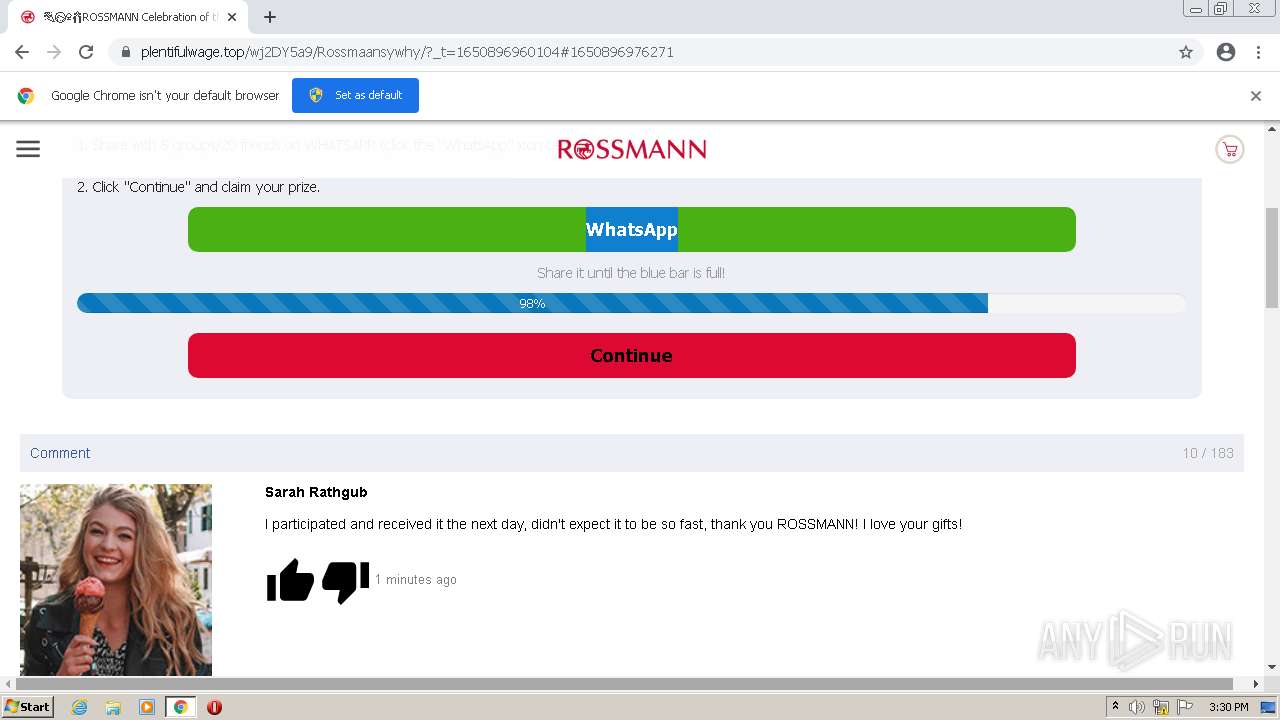This screenshot has height=720, width=1280.
Task: Go back using the browser back arrow
Action: click(x=22, y=52)
